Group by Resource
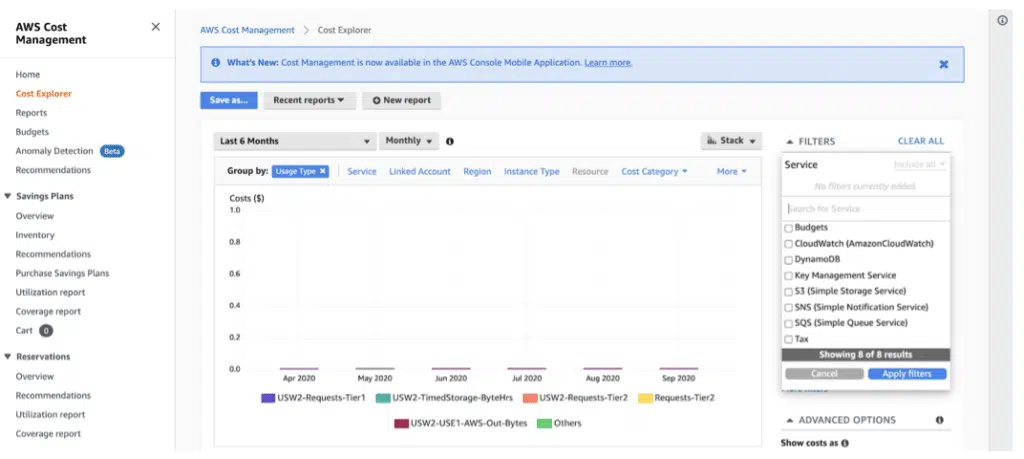This screenshot has height=459, width=1024. 590,171
